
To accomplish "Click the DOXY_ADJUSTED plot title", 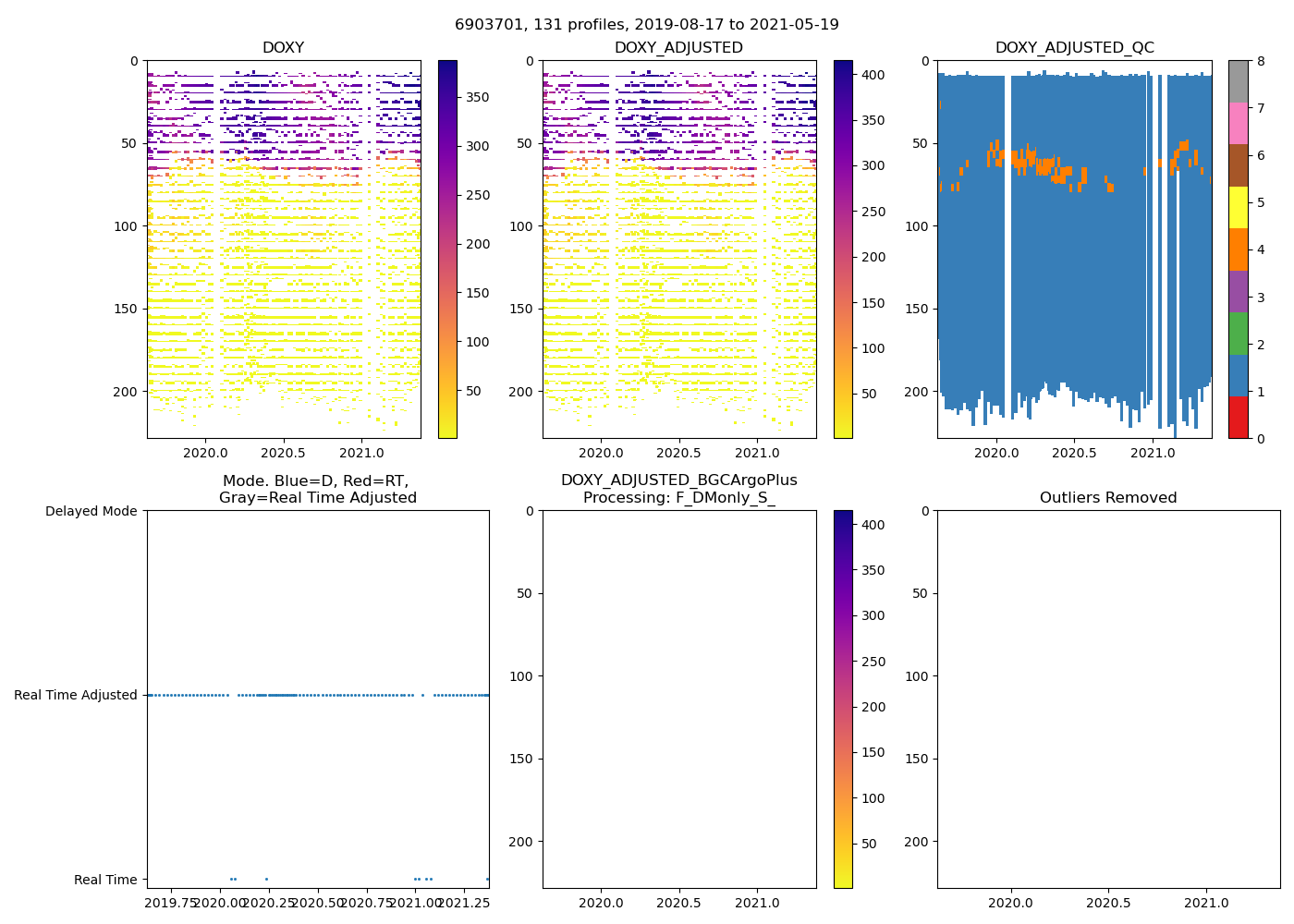I will 678,48.
